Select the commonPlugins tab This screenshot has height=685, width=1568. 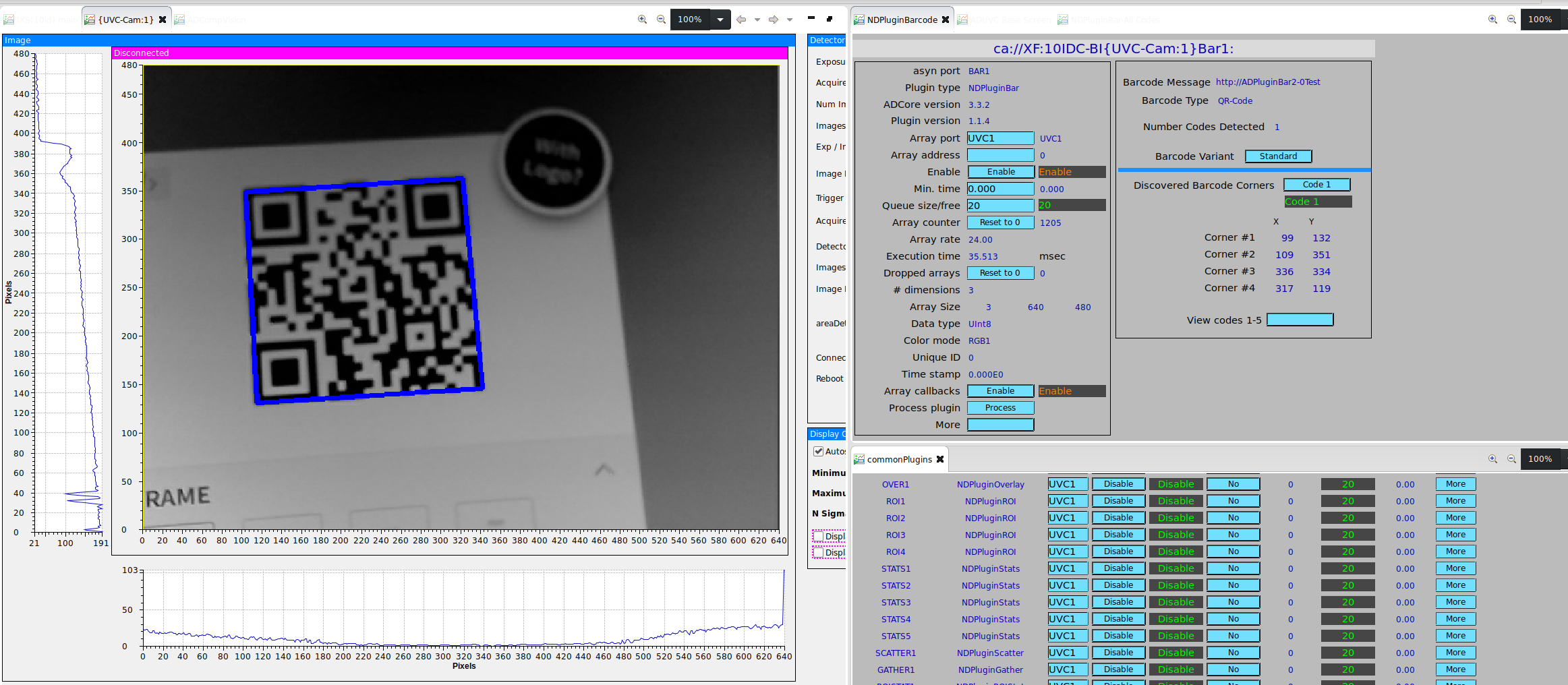click(x=900, y=459)
